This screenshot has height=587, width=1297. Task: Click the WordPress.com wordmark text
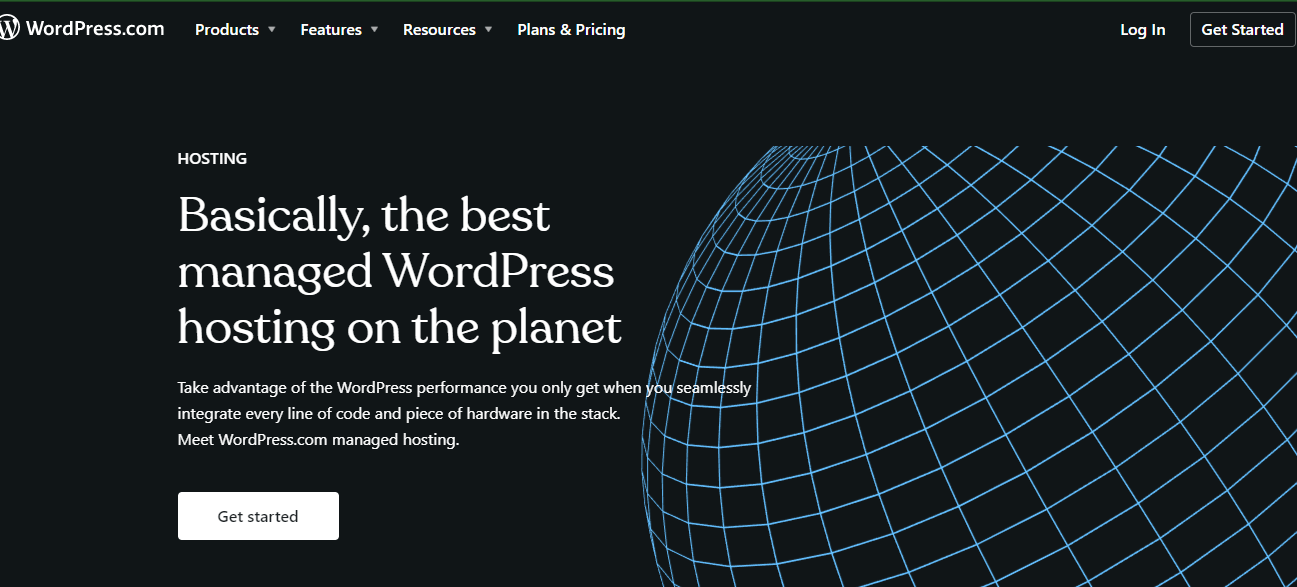coord(95,29)
